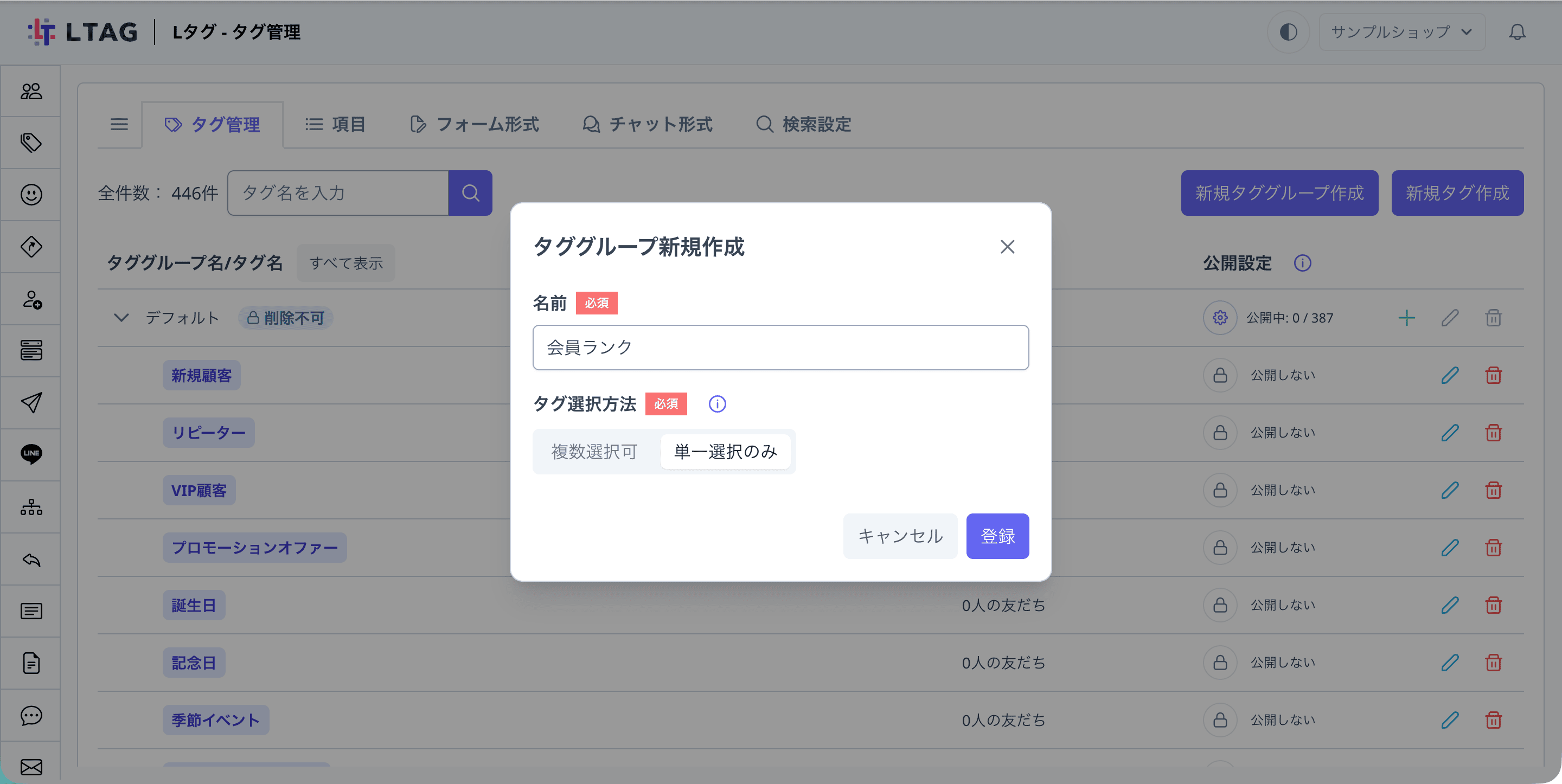Open the 検索設定 tab
This screenshot has height=784, width=1562.
coord(803,124)
